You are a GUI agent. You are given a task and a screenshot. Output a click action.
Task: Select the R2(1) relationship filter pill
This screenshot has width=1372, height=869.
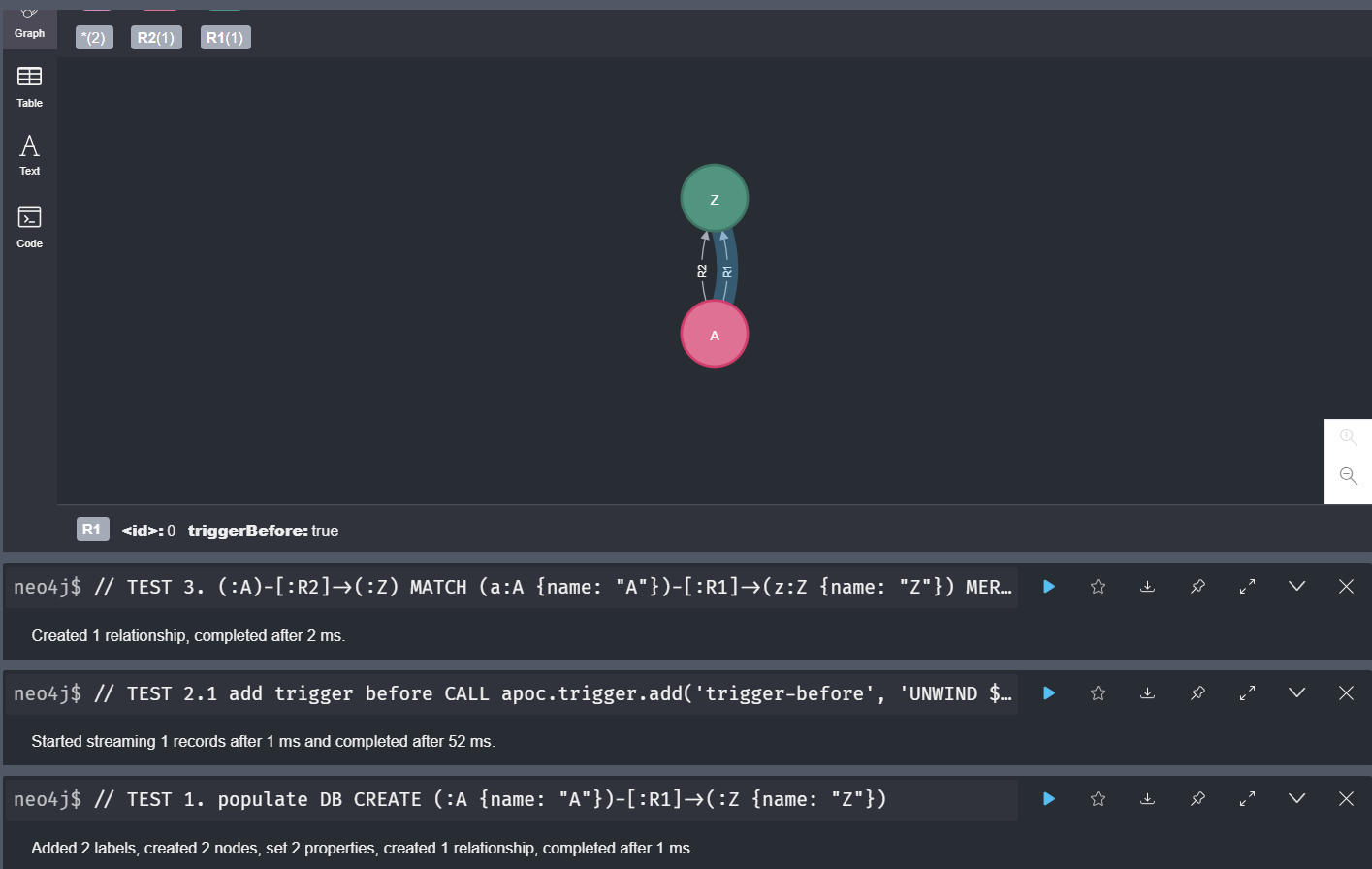click(155, 38)
